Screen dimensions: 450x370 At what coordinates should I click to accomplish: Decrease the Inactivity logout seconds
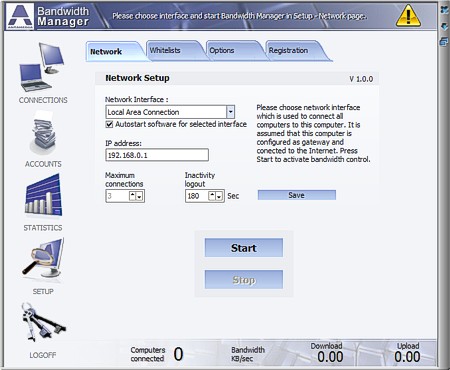click(x=219, y=197)
